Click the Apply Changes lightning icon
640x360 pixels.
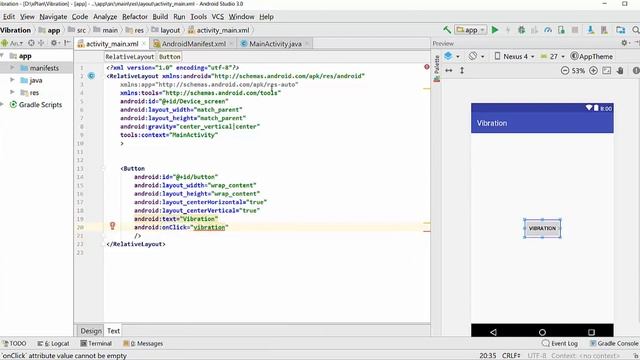point(508,30)
